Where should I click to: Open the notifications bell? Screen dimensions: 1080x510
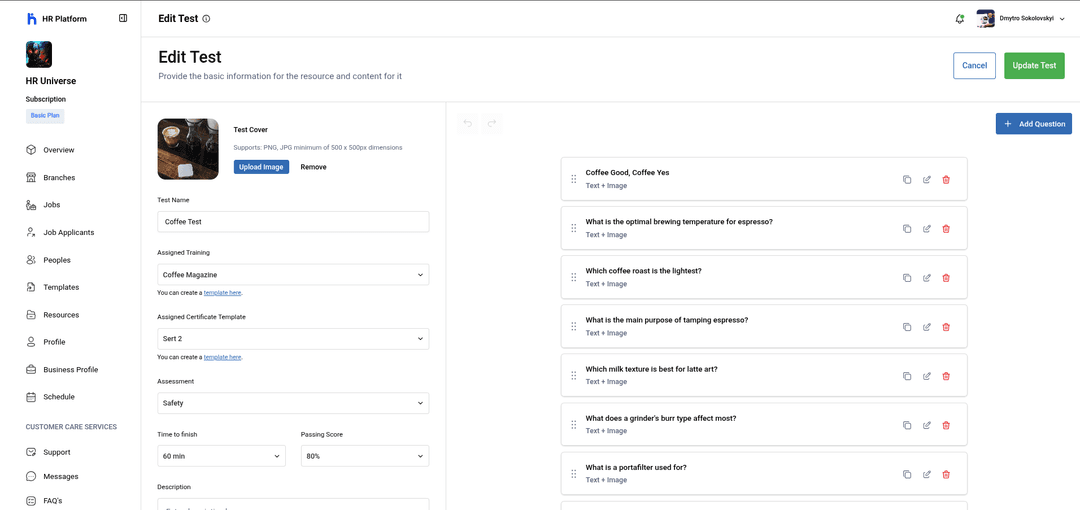(x=960, y=18)
